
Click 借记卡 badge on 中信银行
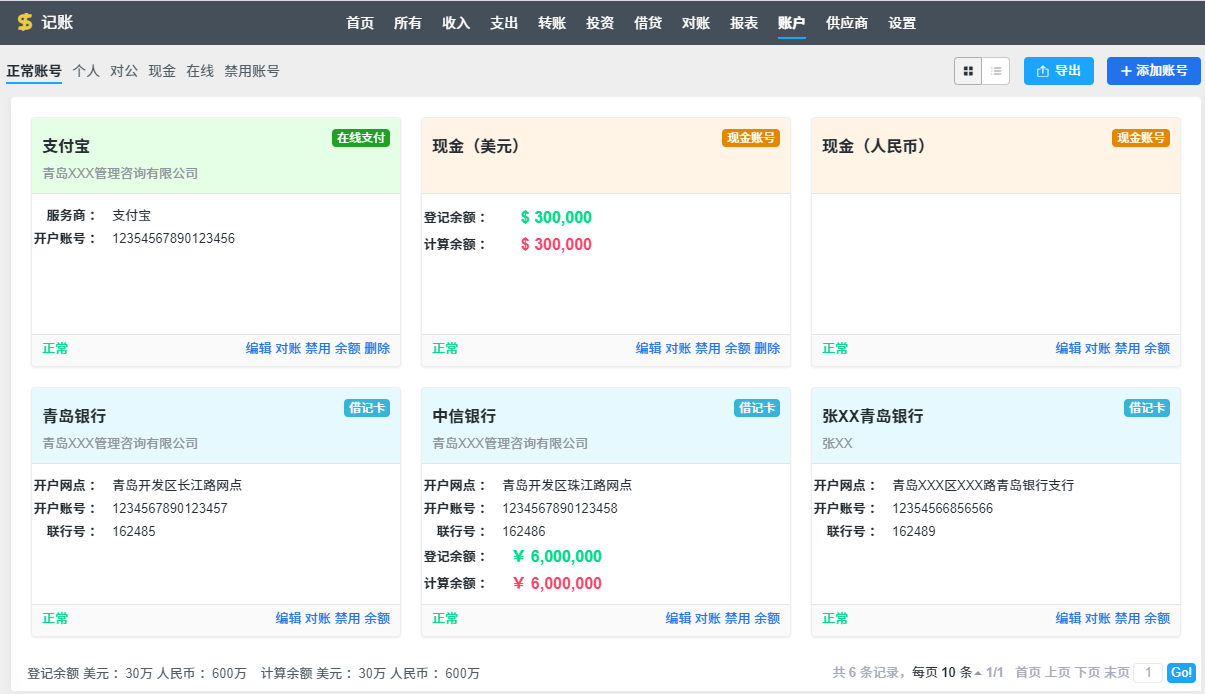point(757,408)
